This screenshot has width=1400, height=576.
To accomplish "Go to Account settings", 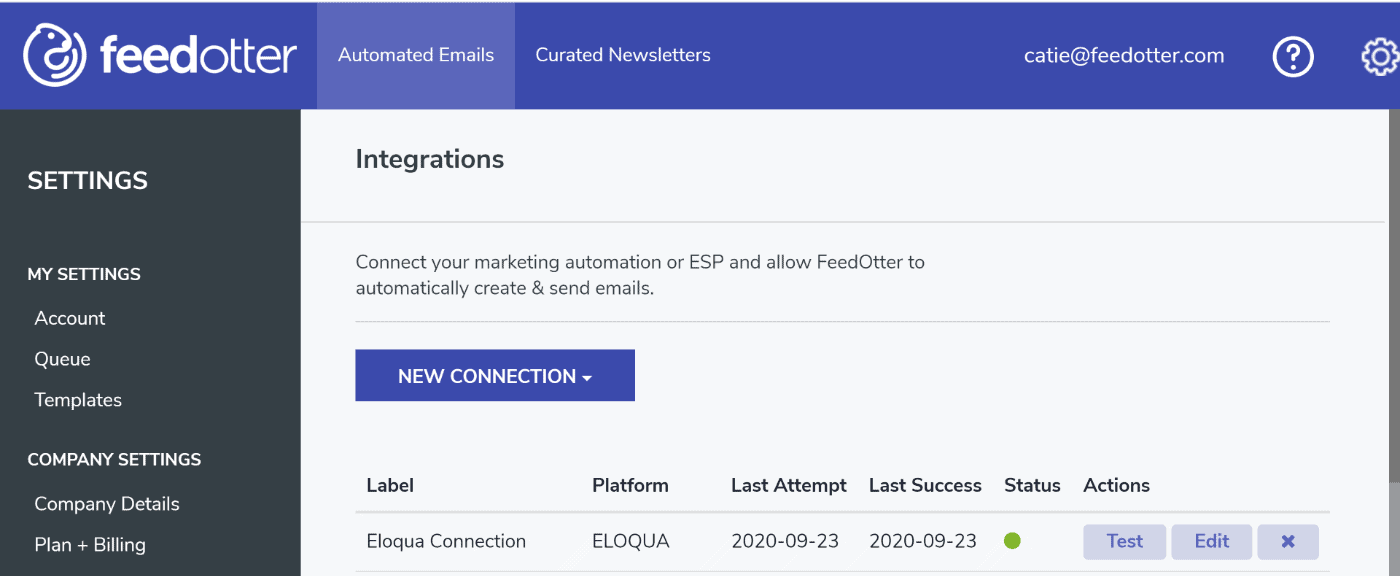I will click(70, 318).
